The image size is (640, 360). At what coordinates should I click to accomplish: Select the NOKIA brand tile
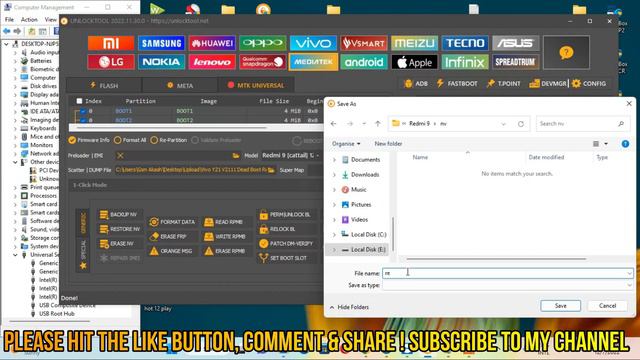161,62
